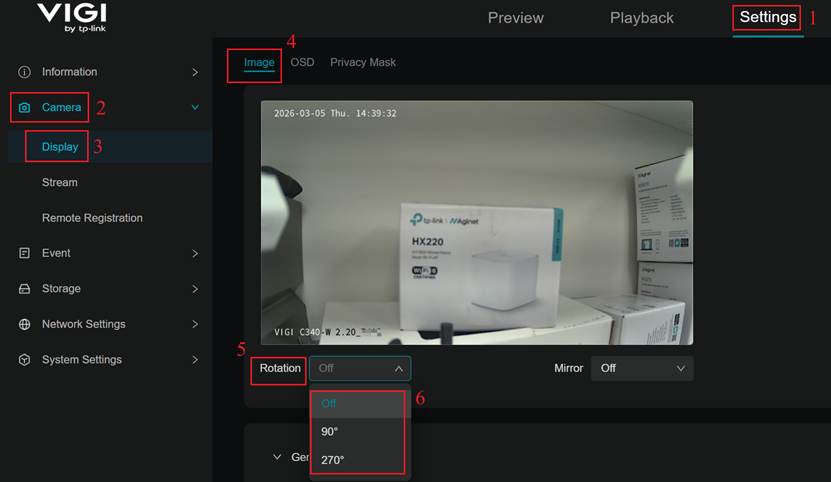Choose 90° rotation option
The width and height of the screenshot is (831, 482).
[358, 432]
